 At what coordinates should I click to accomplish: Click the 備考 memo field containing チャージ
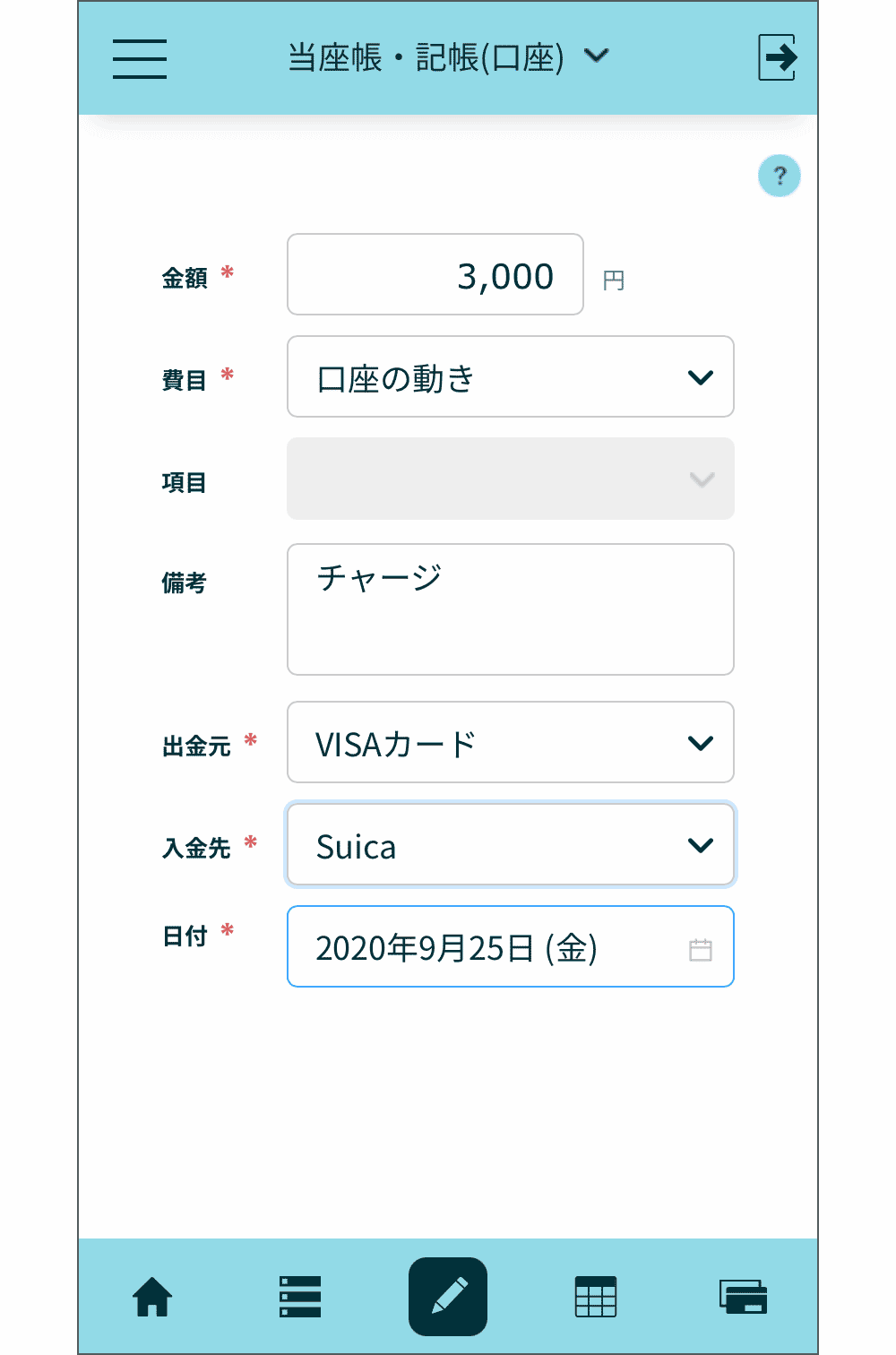[x=510, y=609]
